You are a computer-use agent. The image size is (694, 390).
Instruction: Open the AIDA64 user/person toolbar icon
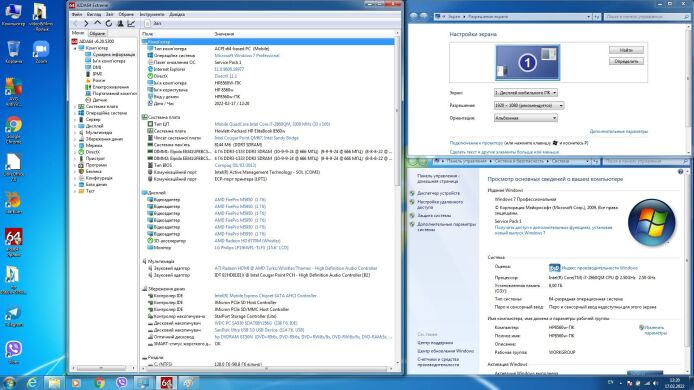pyautogui.click(x=120, y=23)
